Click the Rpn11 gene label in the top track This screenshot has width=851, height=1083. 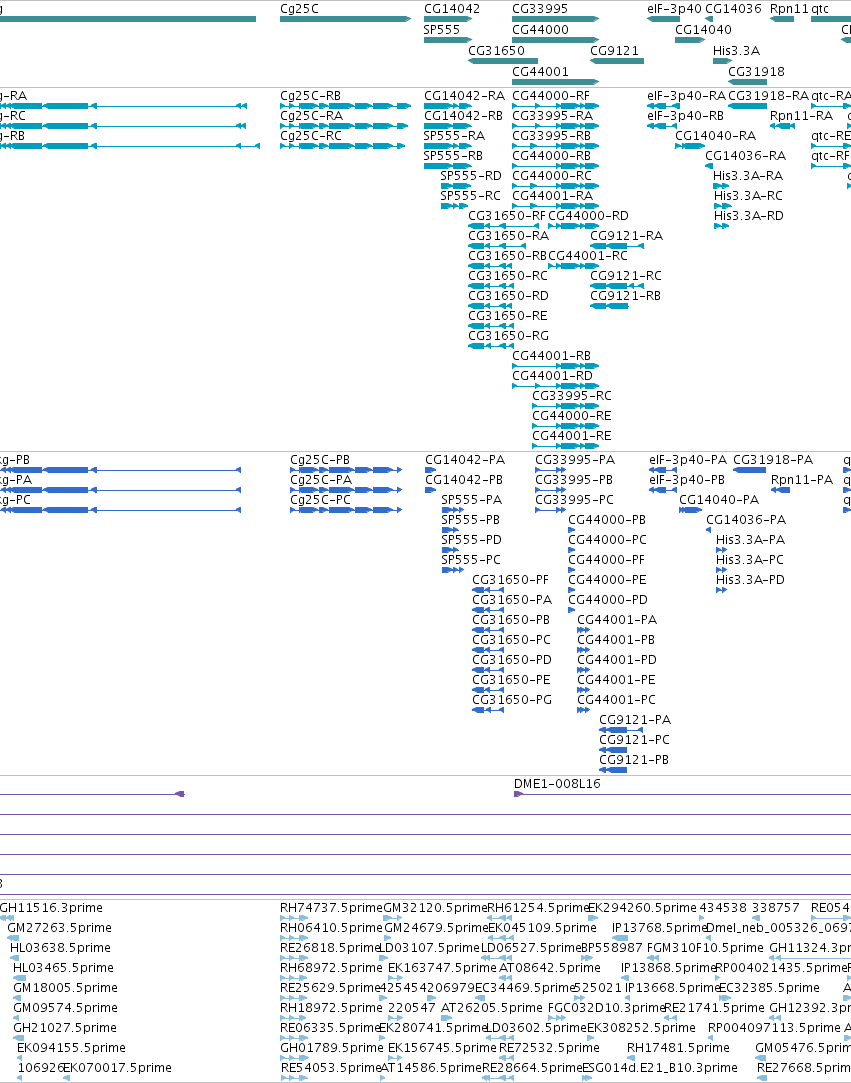789,9
